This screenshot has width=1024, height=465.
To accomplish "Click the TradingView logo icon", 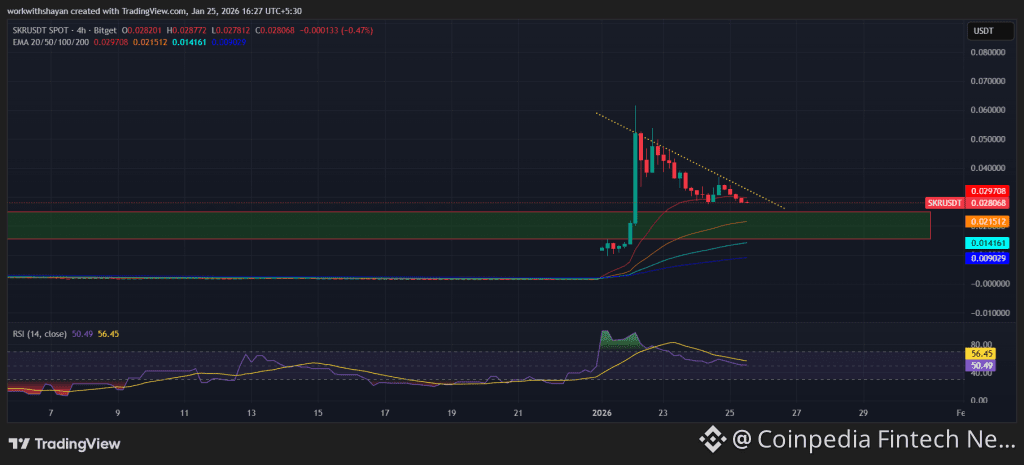I will click(x=18, y=444).
